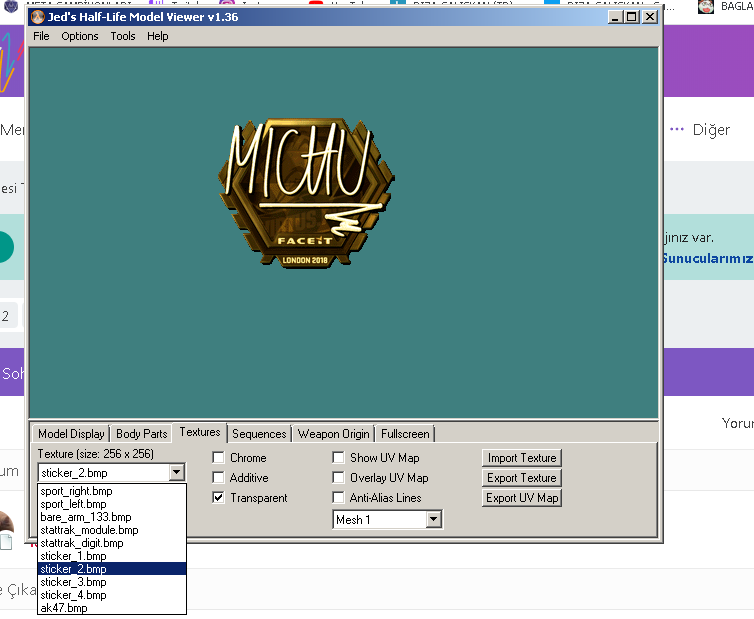Select sticker_4.bmp texture

point(112,595)
